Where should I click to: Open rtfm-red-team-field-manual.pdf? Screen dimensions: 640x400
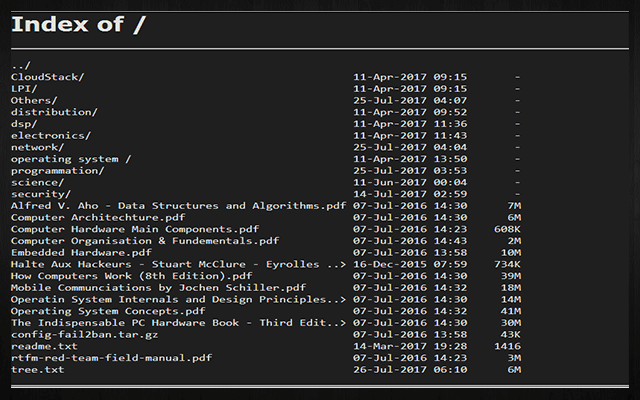(111, 358)
